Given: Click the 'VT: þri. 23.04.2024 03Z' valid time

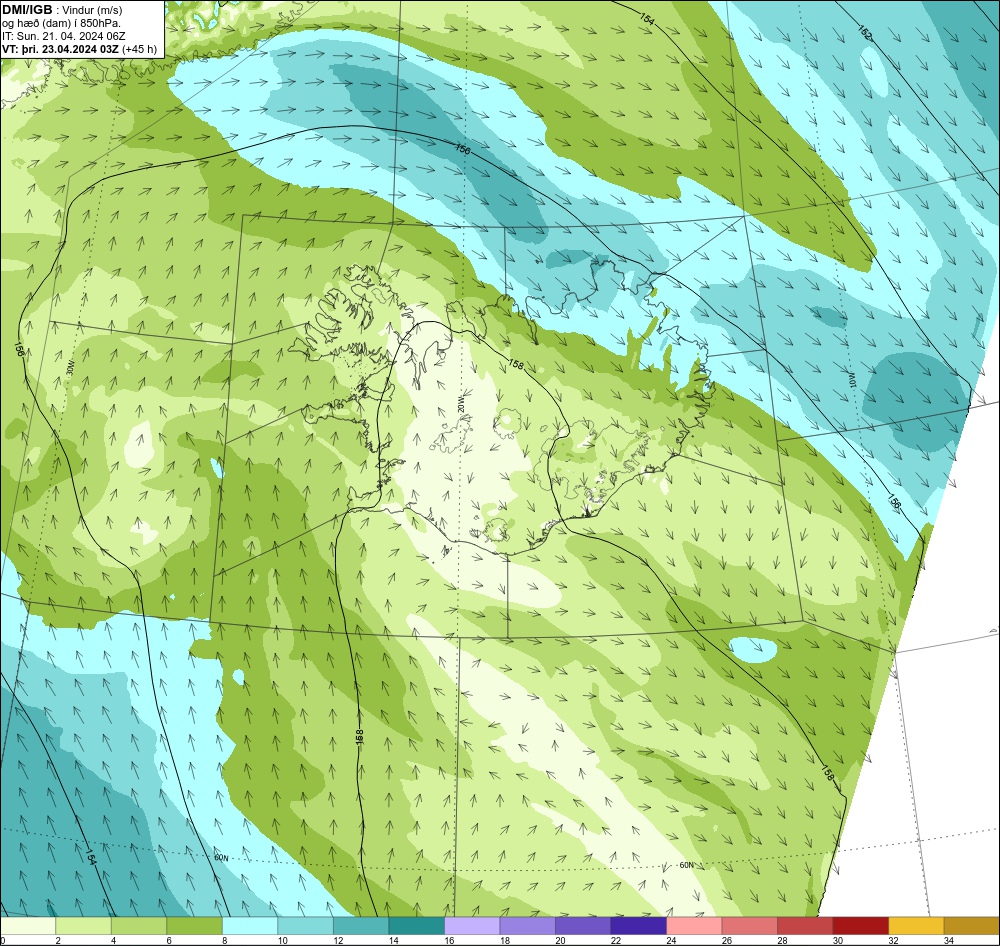Looking at the screenshot, I should coord(60,49).
